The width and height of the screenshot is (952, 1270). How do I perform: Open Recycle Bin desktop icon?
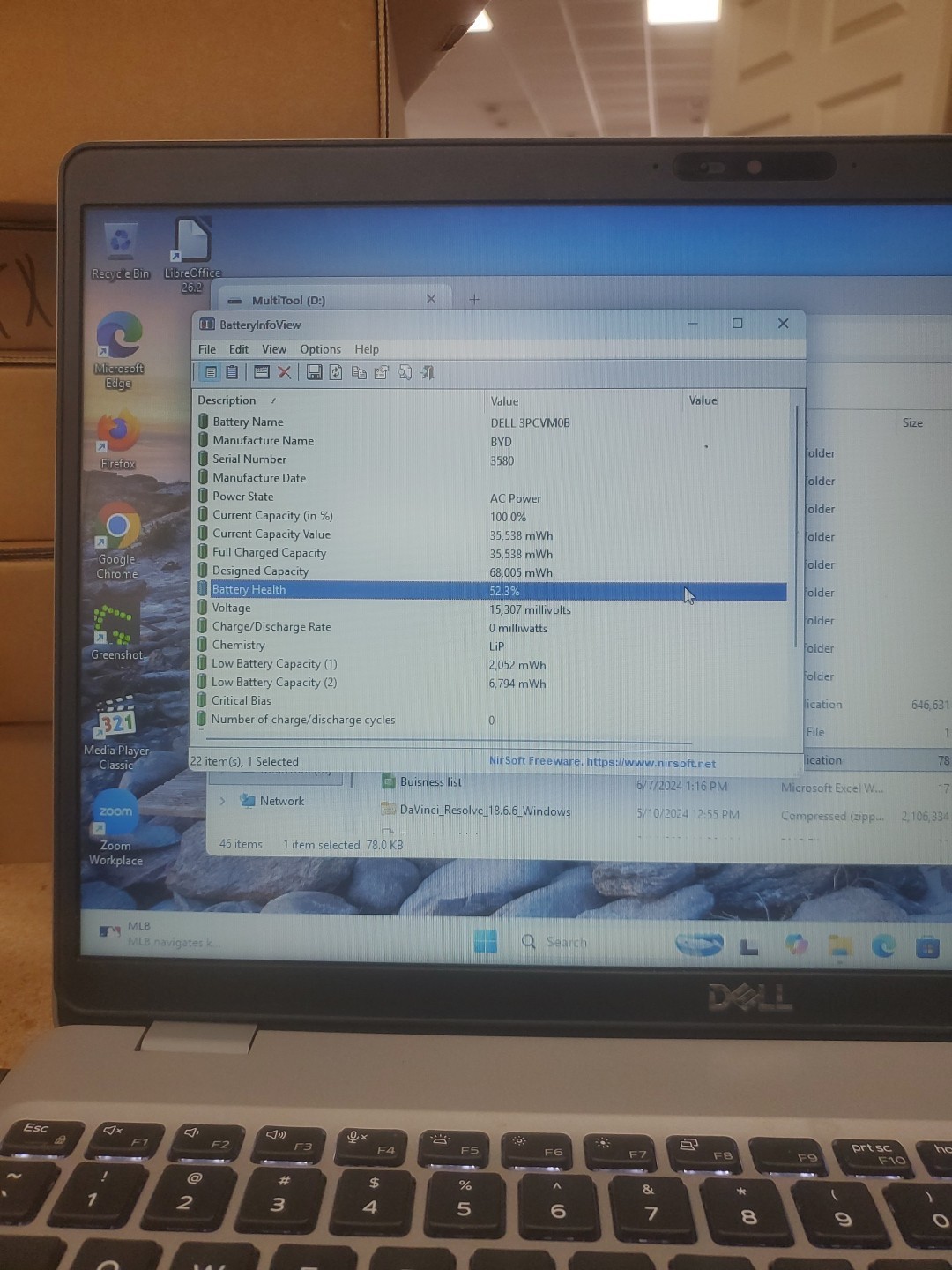click(121, 251)
